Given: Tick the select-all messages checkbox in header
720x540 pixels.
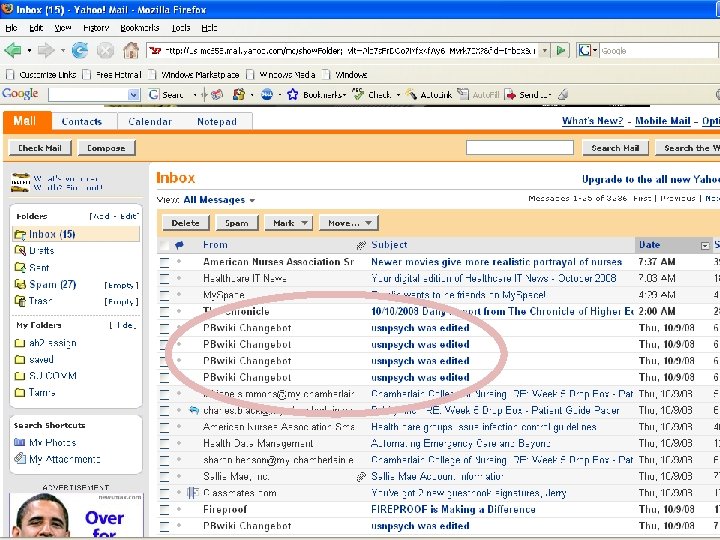Looking at the screenshot, I should [x=163, y=245].
